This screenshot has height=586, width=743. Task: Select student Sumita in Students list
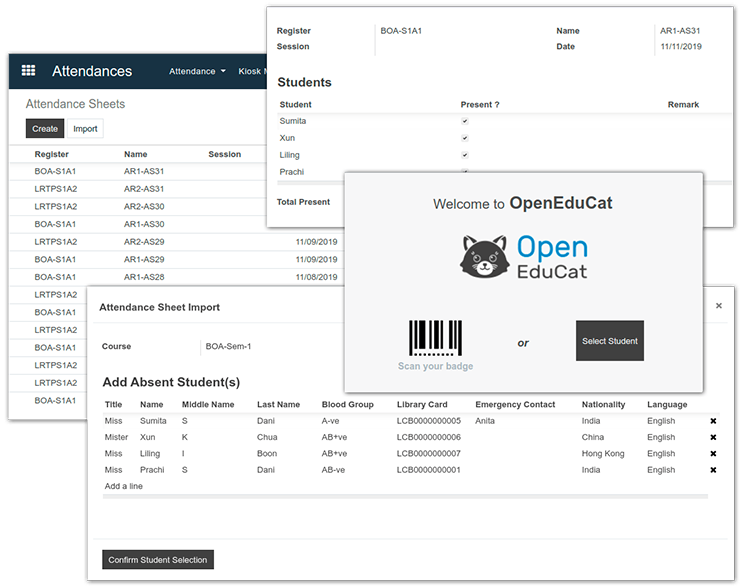tap(293, 121)
